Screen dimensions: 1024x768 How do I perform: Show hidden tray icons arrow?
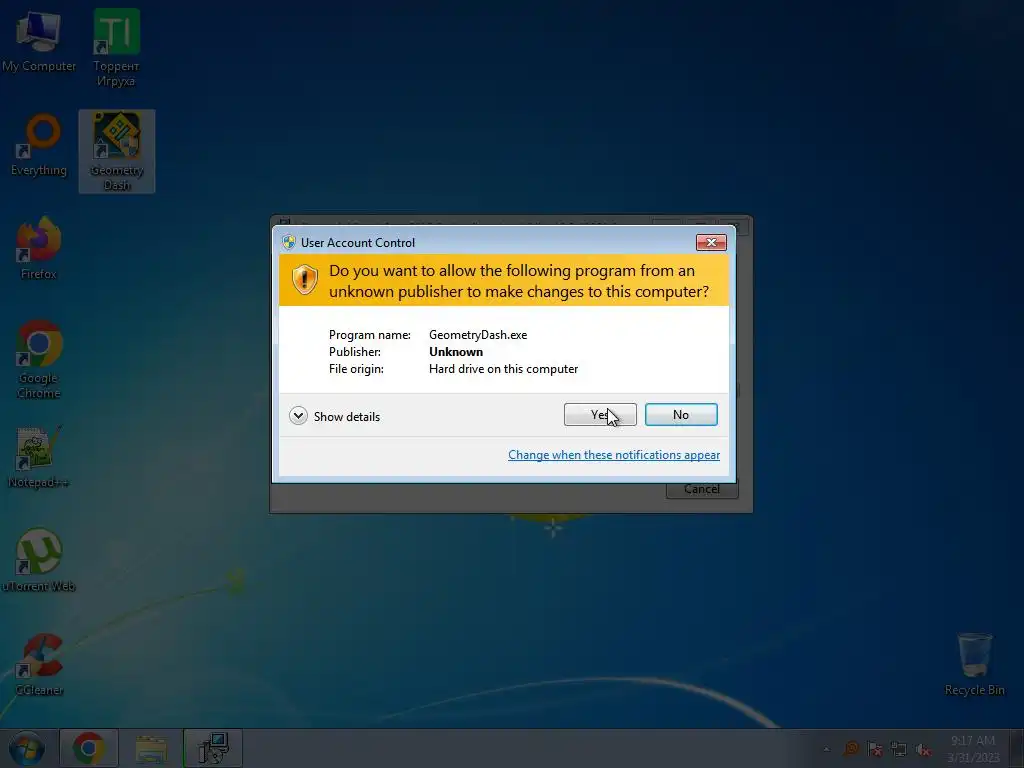pyautogui.click(x=827, y=749)
